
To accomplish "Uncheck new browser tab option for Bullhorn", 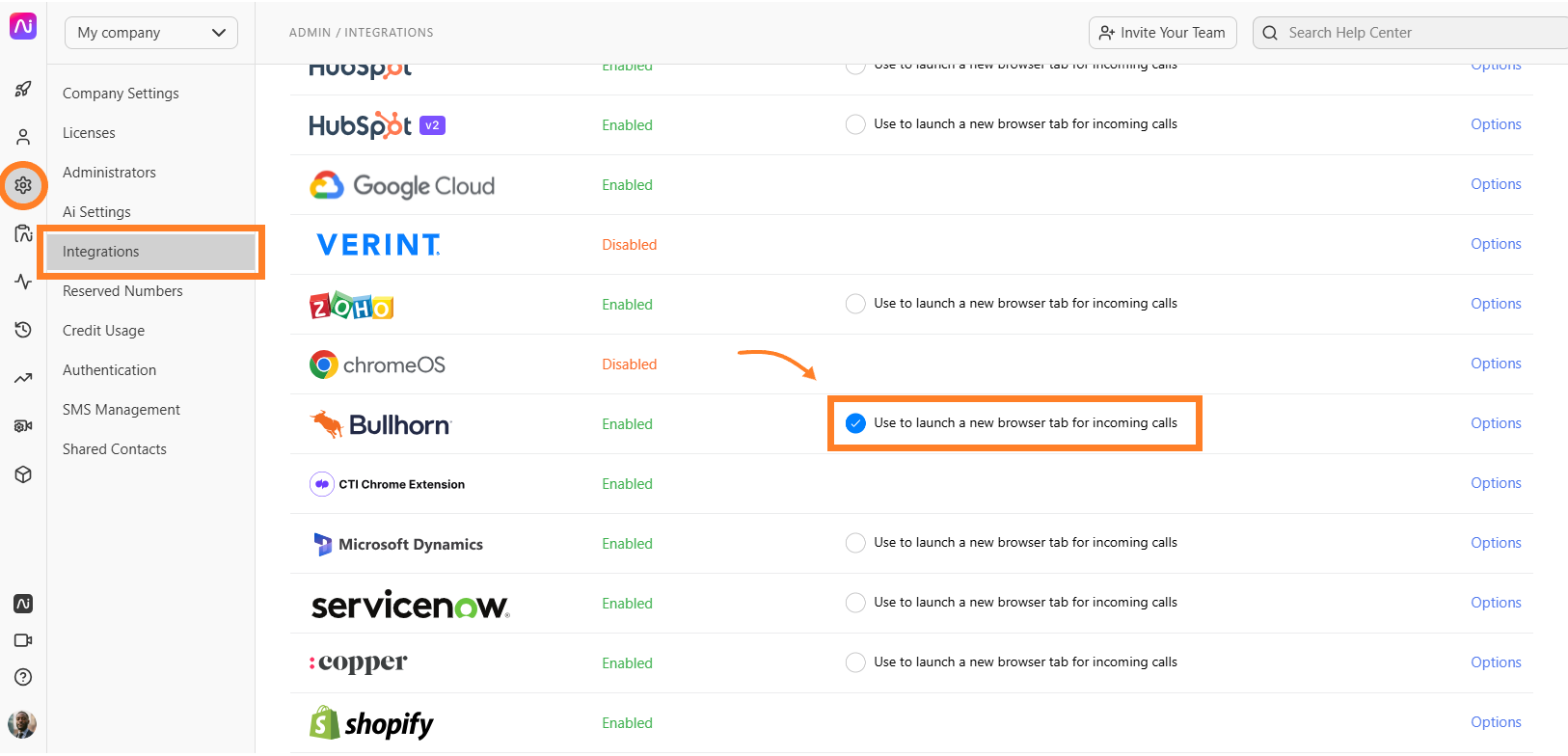I will pos(855,423).
